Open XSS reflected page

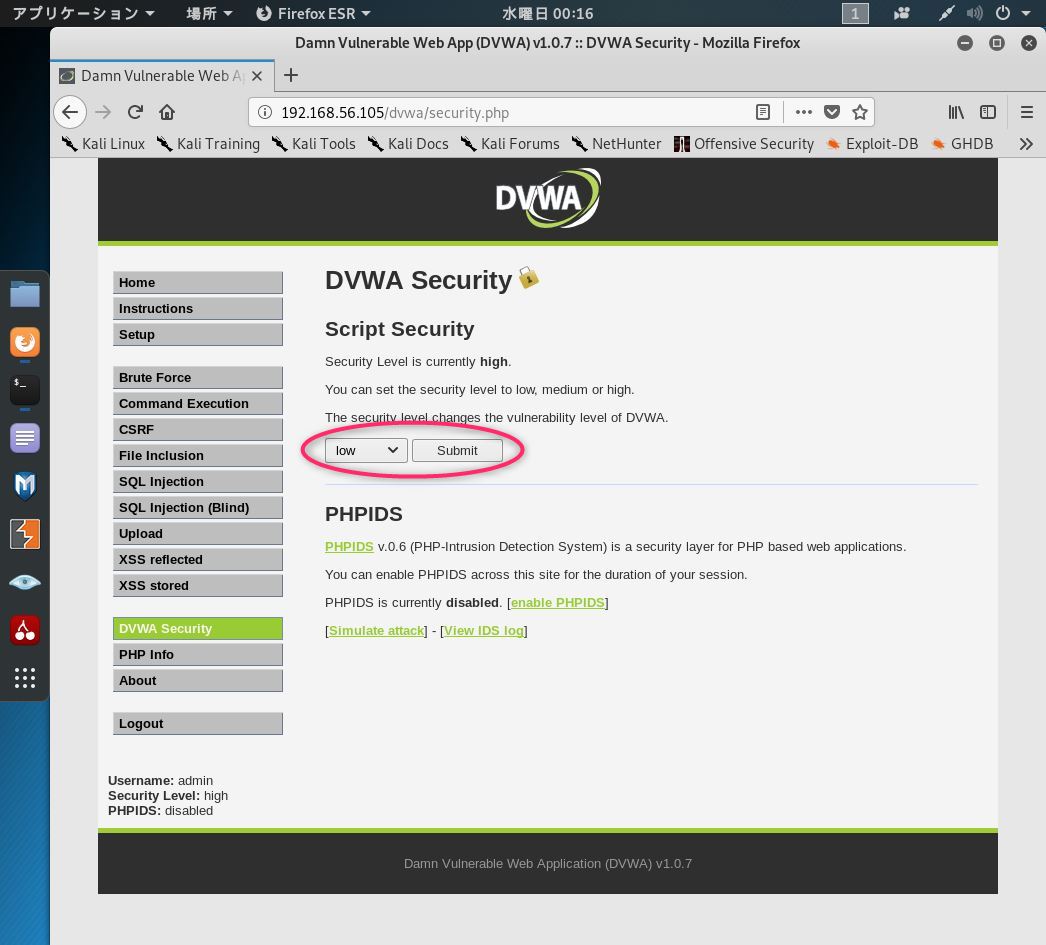click(197, 559)
